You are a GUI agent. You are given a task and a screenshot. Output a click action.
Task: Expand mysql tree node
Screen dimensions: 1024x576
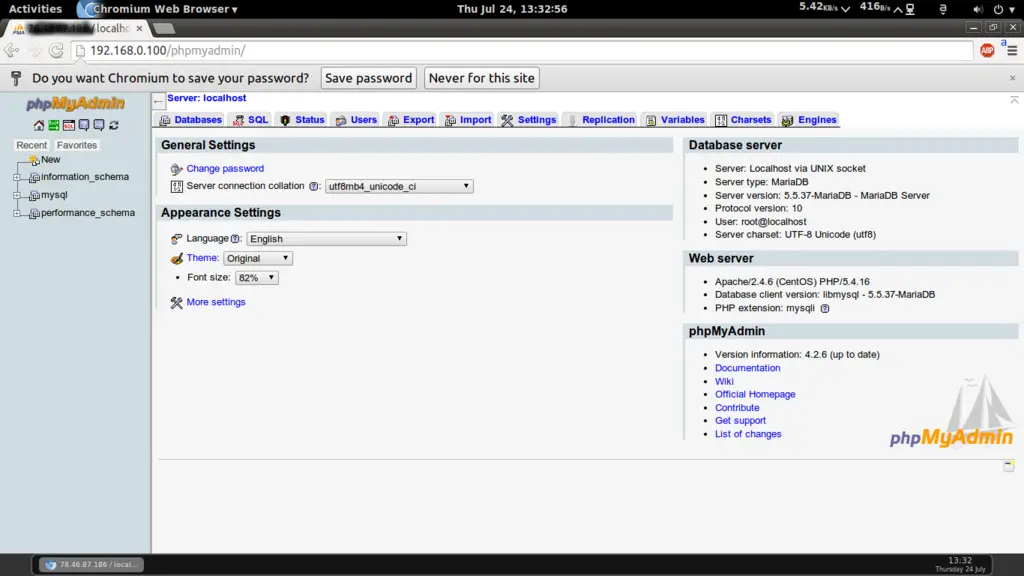[x=17, y=195]
